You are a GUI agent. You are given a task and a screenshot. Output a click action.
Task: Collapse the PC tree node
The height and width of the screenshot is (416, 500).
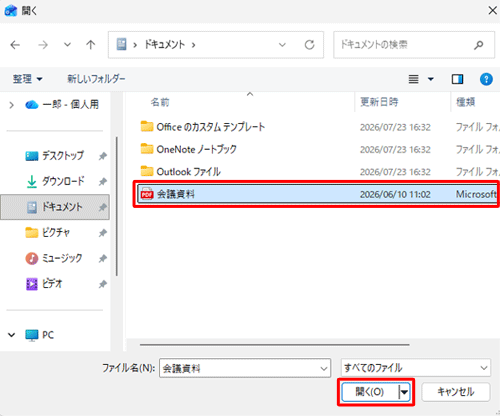(x=12, y=335)
